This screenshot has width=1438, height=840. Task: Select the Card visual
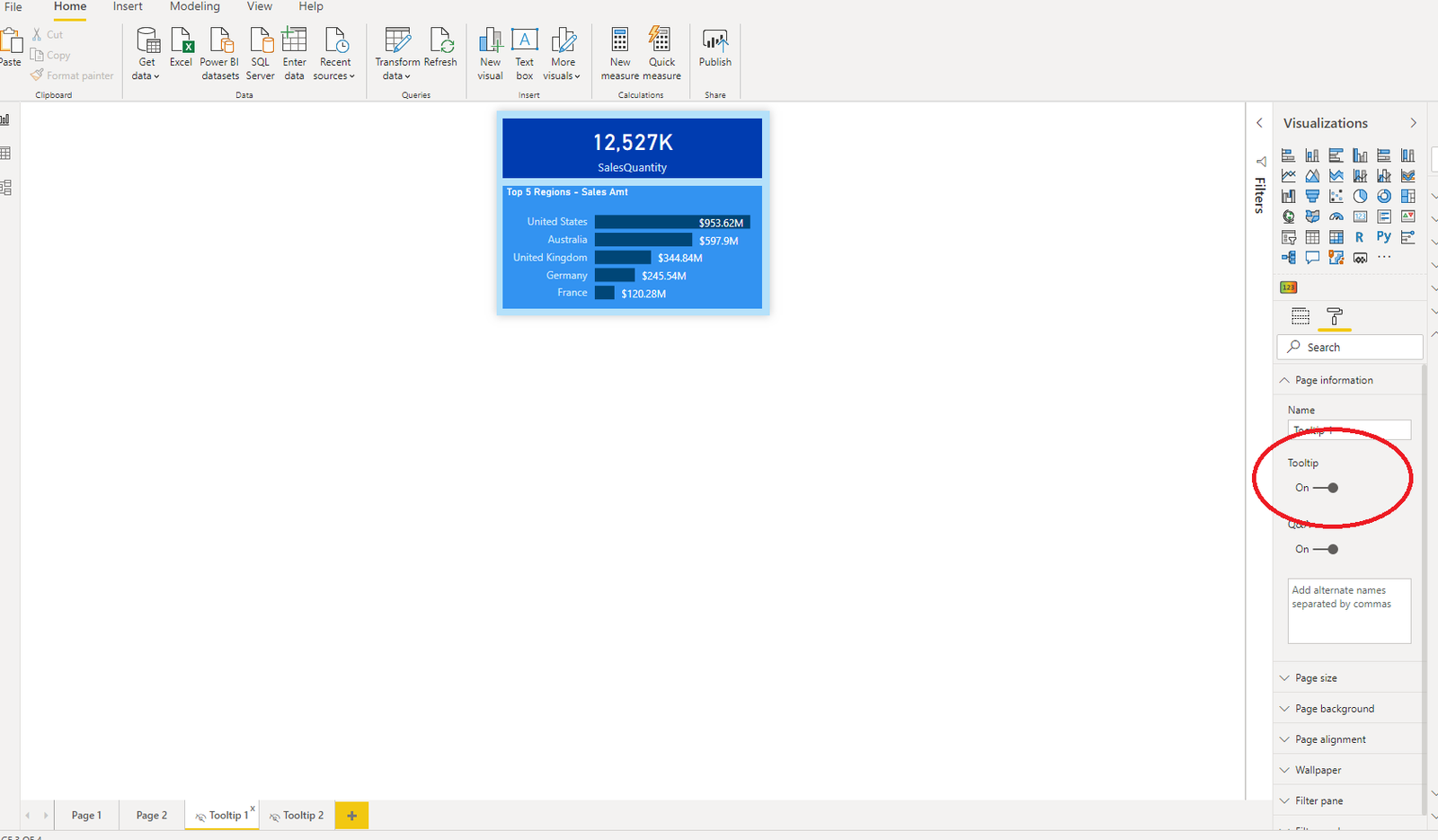(1361, 217)
